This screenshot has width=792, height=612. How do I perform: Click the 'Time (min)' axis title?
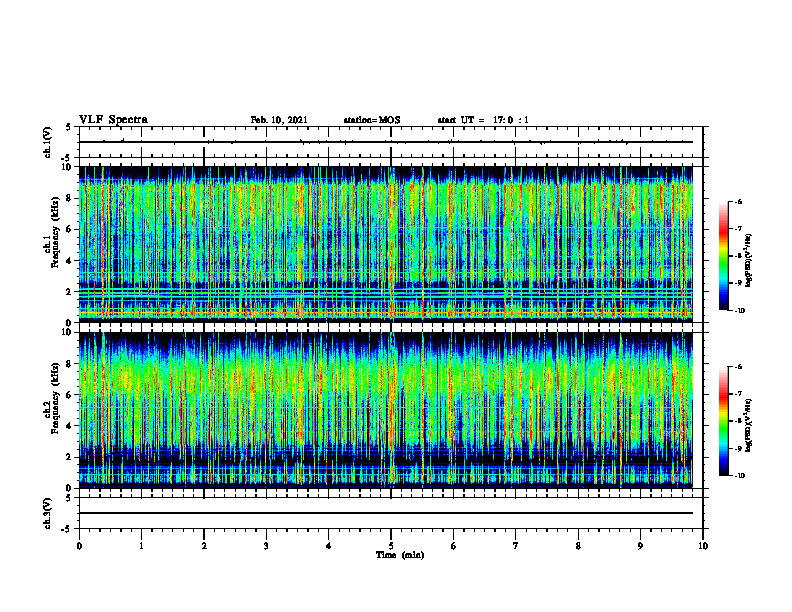point(400,555)
